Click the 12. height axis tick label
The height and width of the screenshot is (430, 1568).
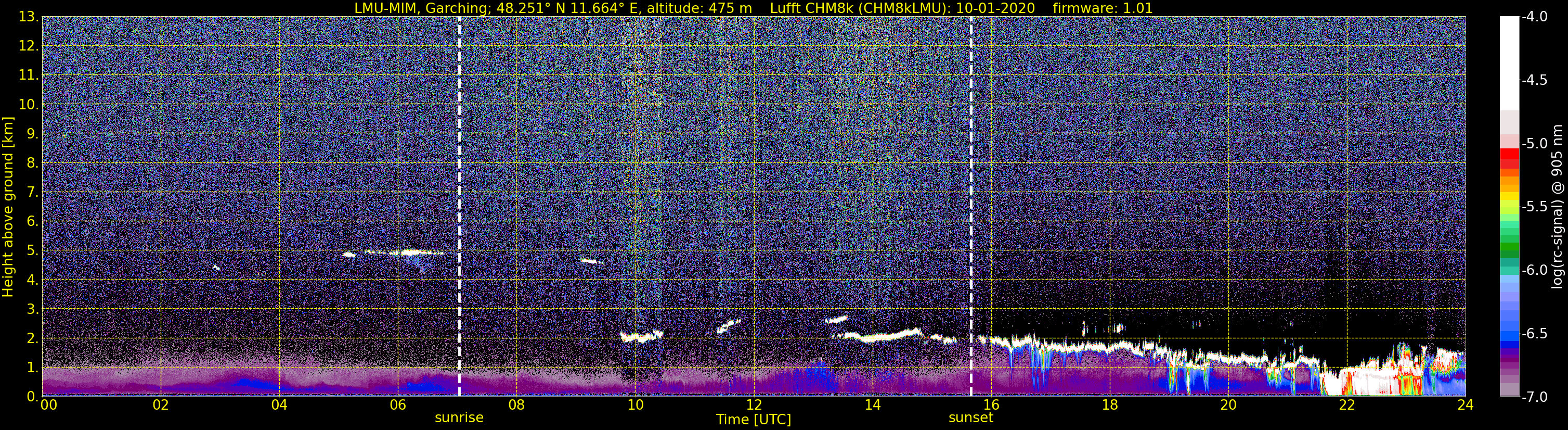(29, 46)
